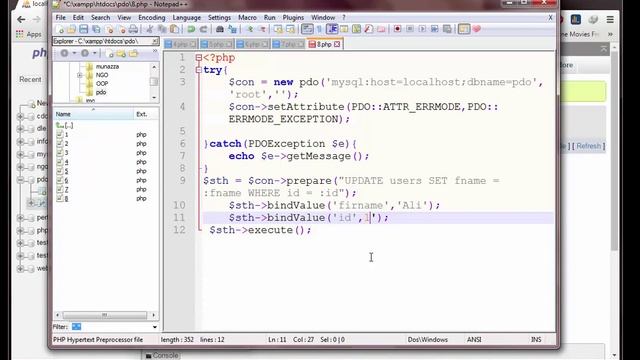Image resolution: width=640 pixels, height=360 pixels.
Task: Click the Start Recording macro icon
Action: (x=398, y=29)
